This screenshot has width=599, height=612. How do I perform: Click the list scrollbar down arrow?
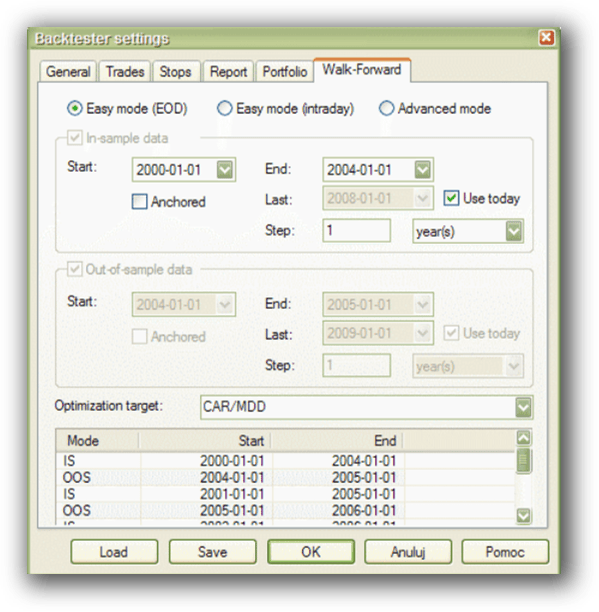coord(523,516)
